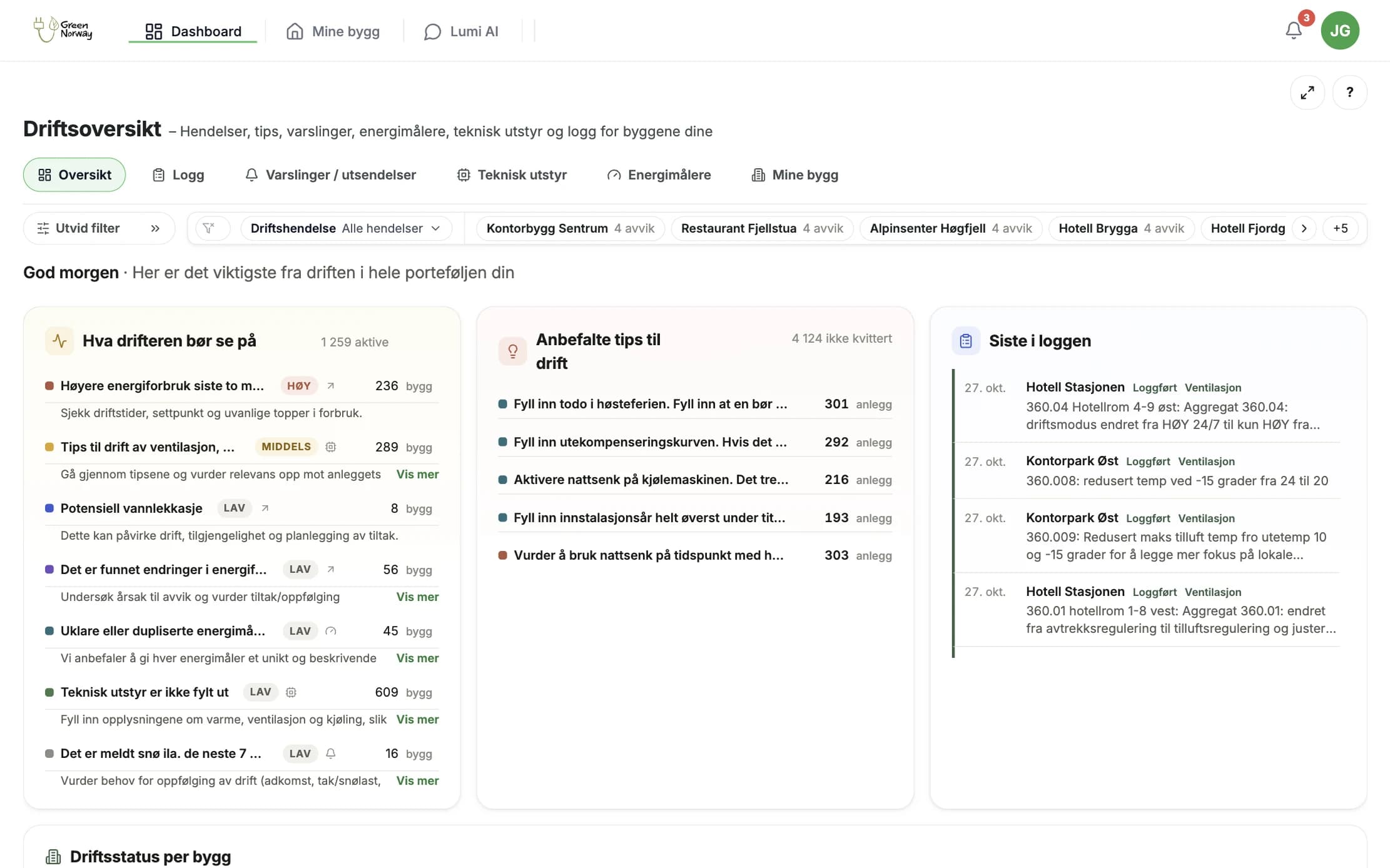
Task: Click bell icon on Det er meldt snø row
Action: (331, 754)
